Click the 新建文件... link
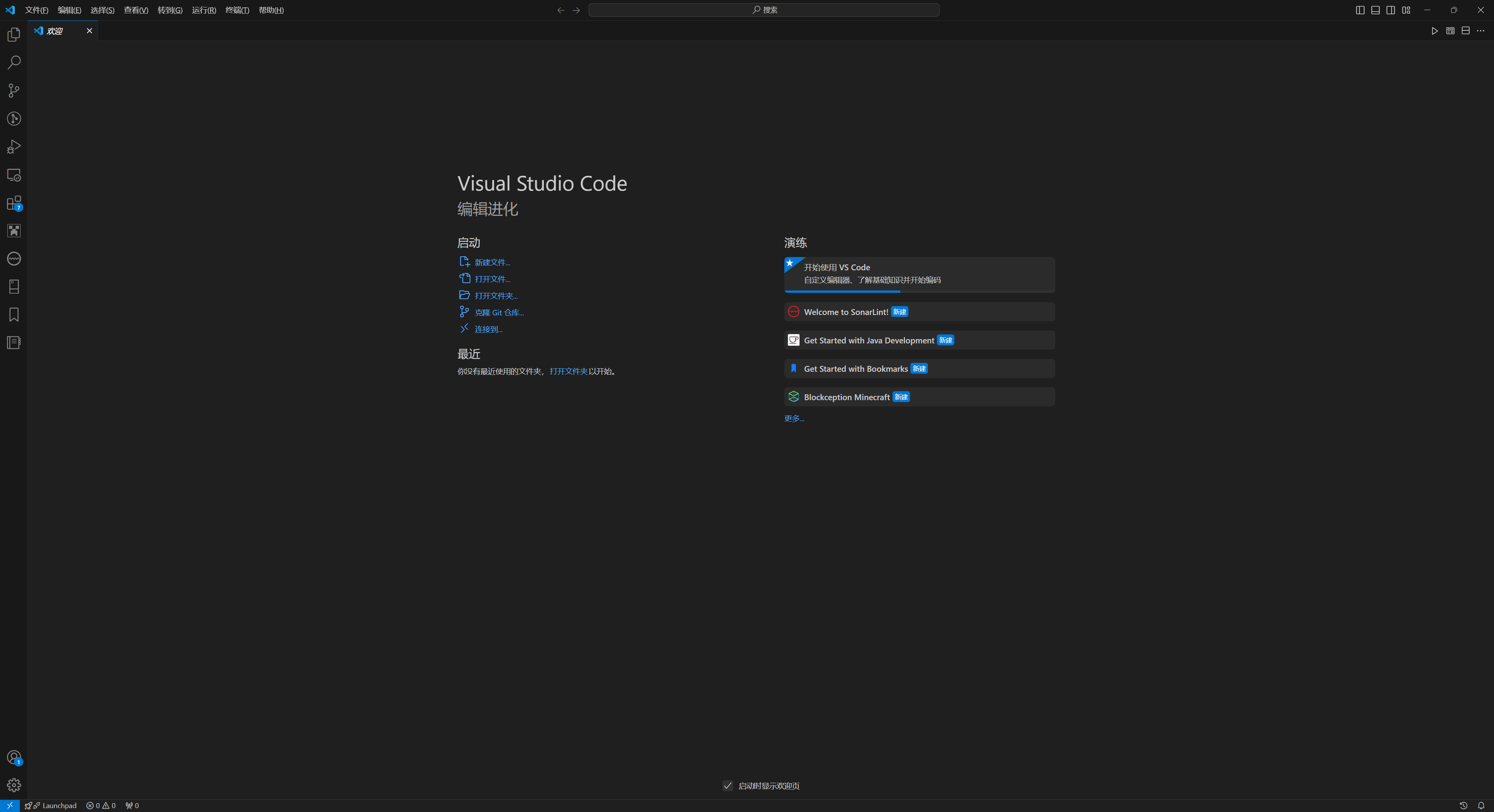The width and height of the screenshot is (1494, 812). (493, 262)
